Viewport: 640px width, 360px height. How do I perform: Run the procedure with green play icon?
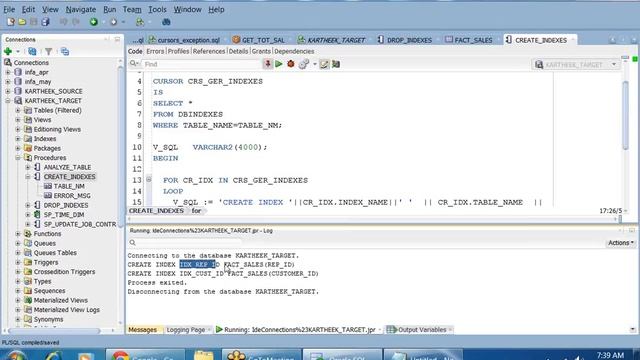(x=279, y=64)
